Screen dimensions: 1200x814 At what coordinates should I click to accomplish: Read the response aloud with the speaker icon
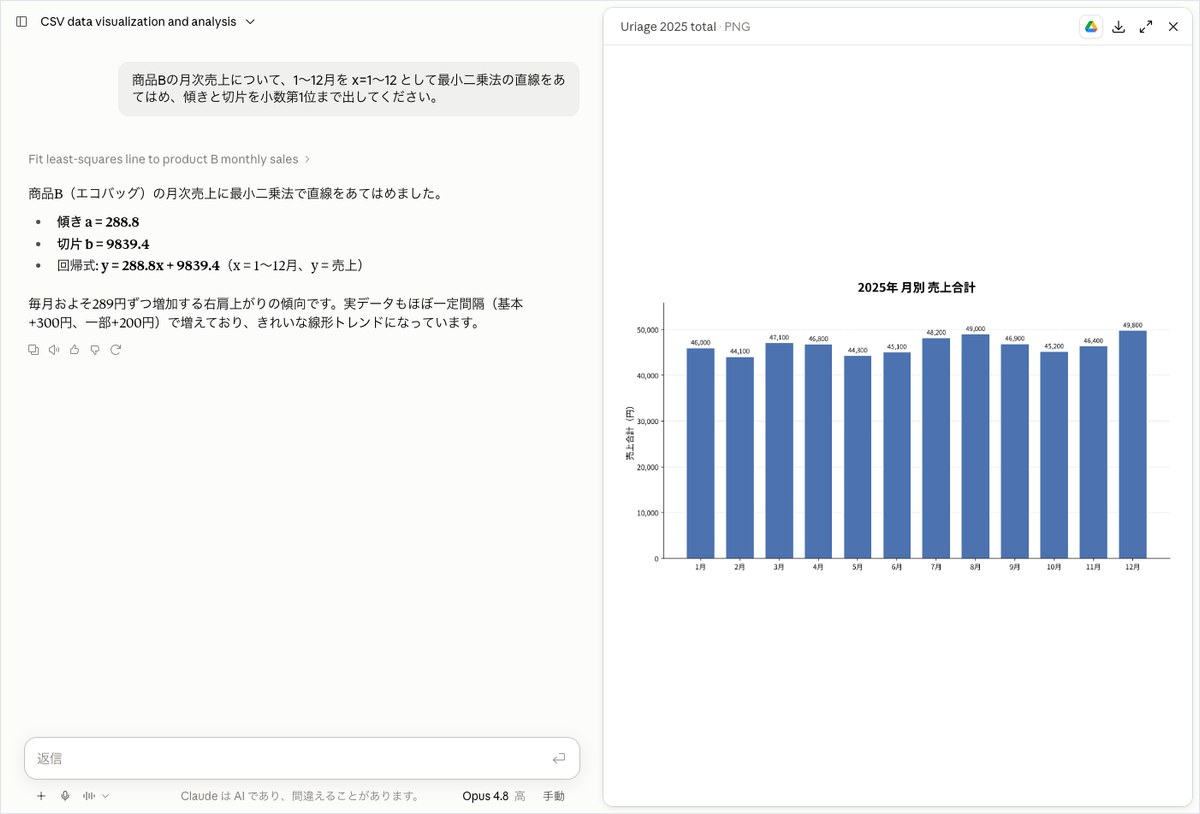[54, 349]
